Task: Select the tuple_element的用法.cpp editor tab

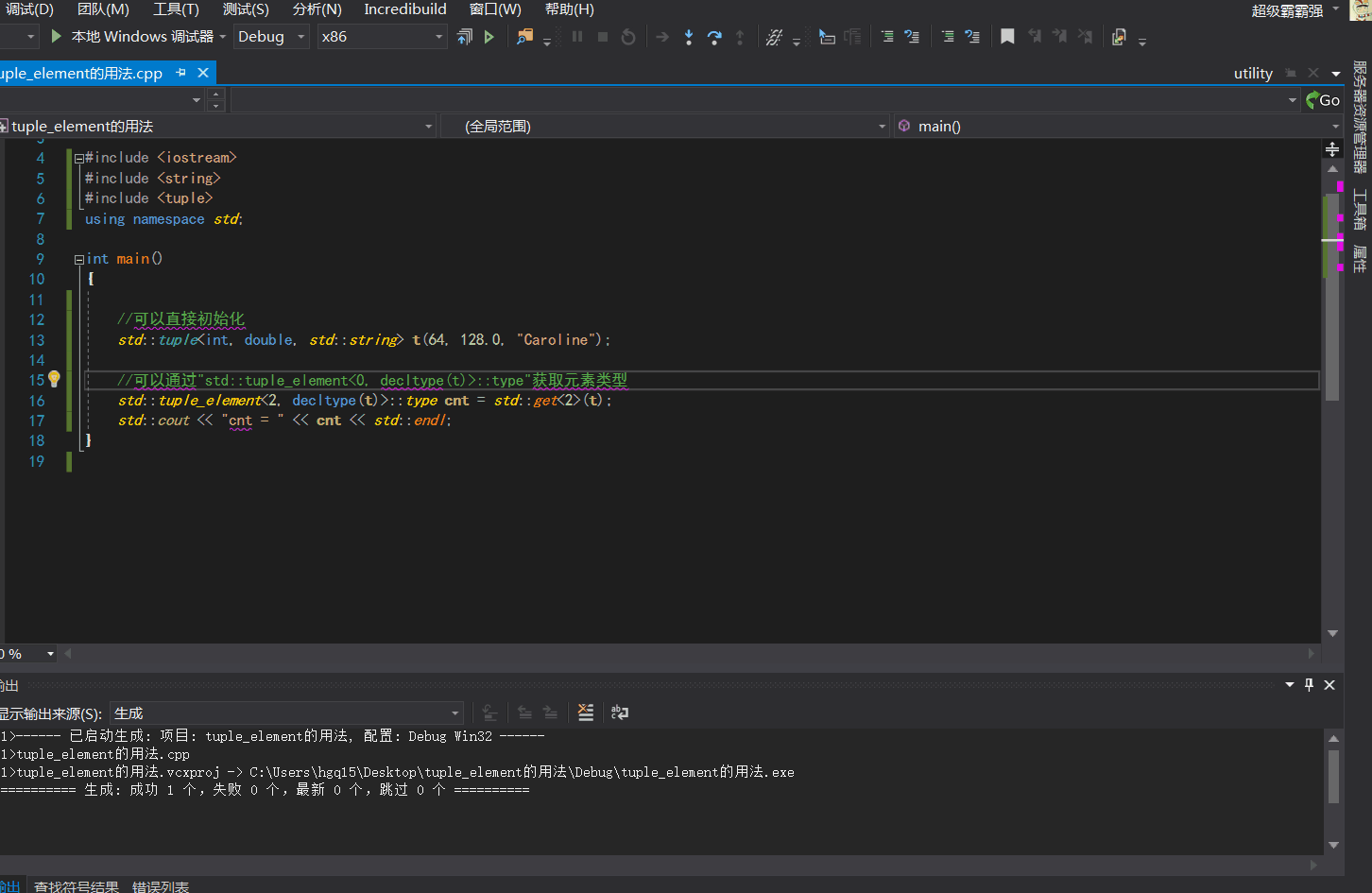Action: click(x=81, y=73)
